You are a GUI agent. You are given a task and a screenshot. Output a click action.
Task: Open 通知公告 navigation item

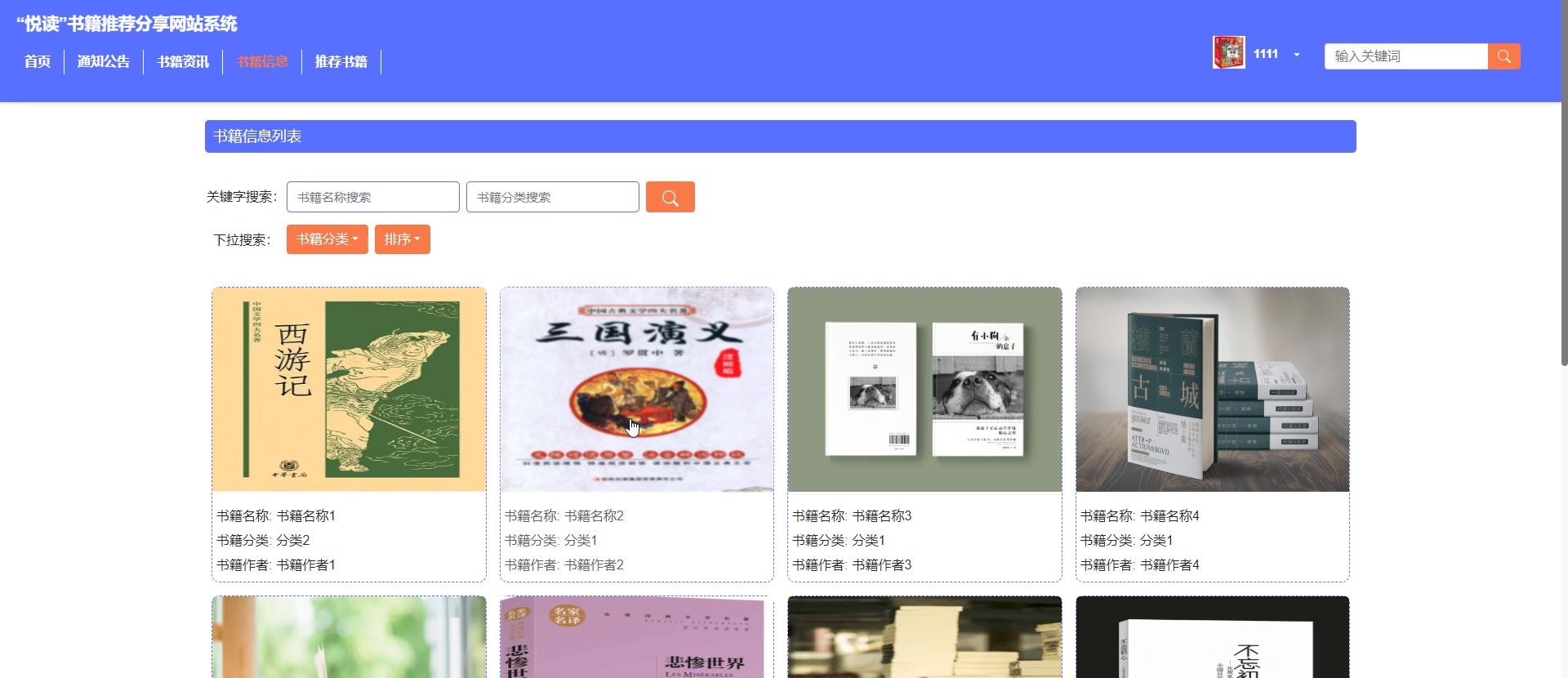coord(104,61)
